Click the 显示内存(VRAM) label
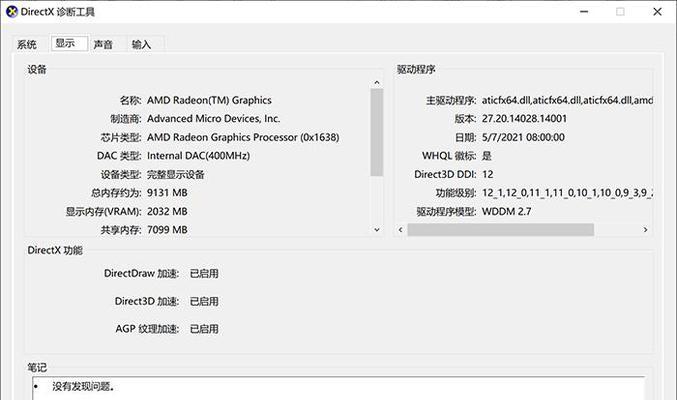677x400 pixels. click(x=104, y=211)
